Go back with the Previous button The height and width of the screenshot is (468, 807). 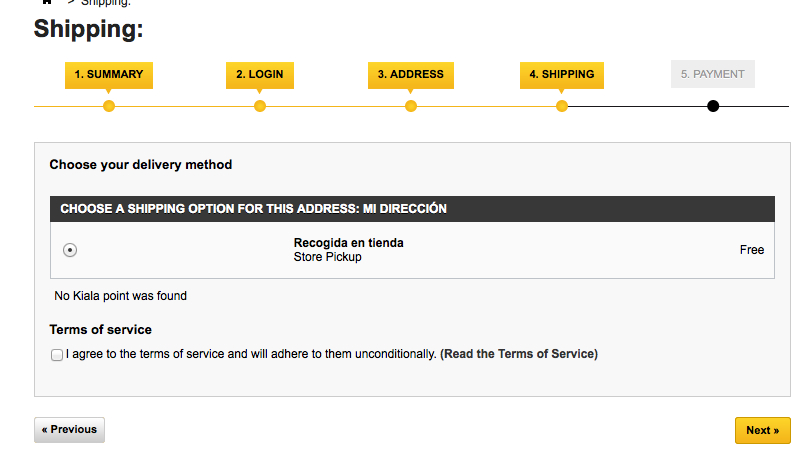tap(69, 430)
